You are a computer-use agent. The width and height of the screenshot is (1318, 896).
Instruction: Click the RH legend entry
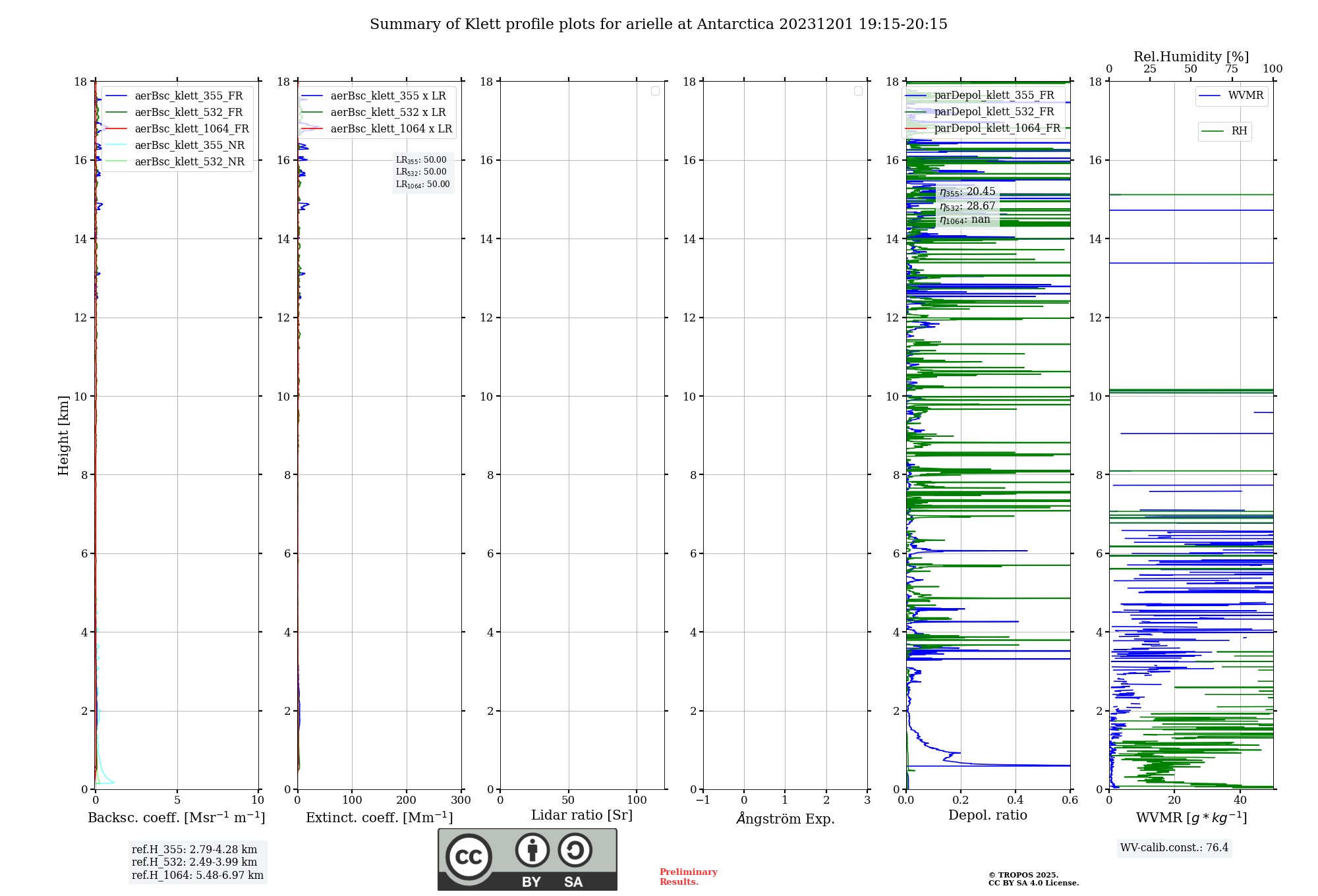coord(1238,131)
